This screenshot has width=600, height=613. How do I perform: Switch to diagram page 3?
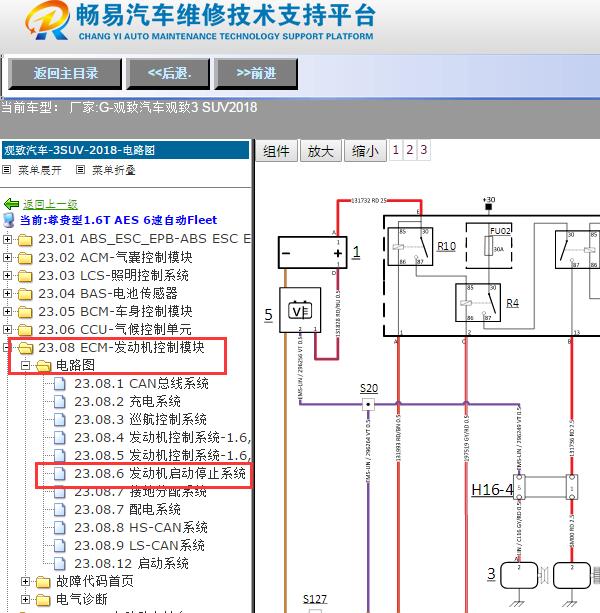[424, 150]
